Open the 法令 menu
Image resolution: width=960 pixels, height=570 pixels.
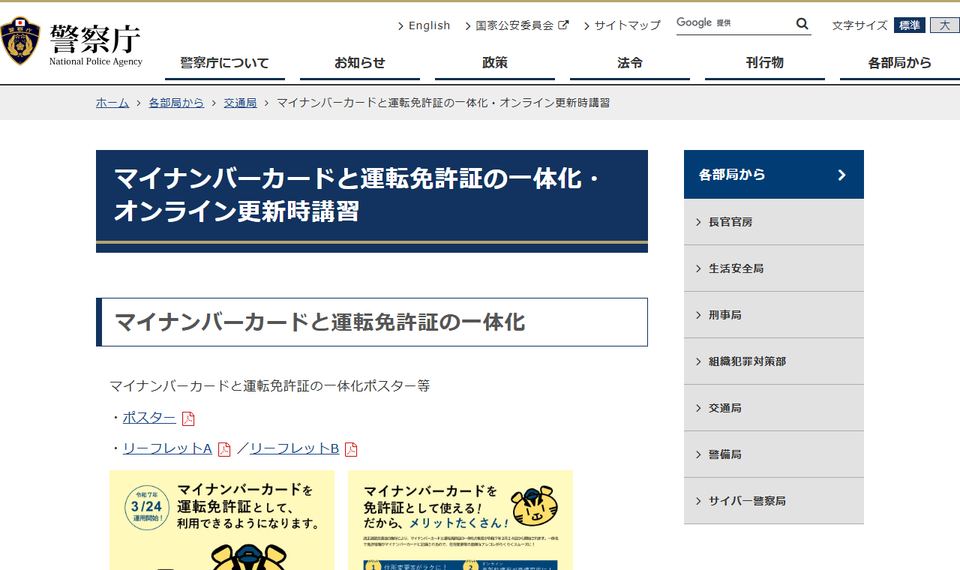[630, 63]
